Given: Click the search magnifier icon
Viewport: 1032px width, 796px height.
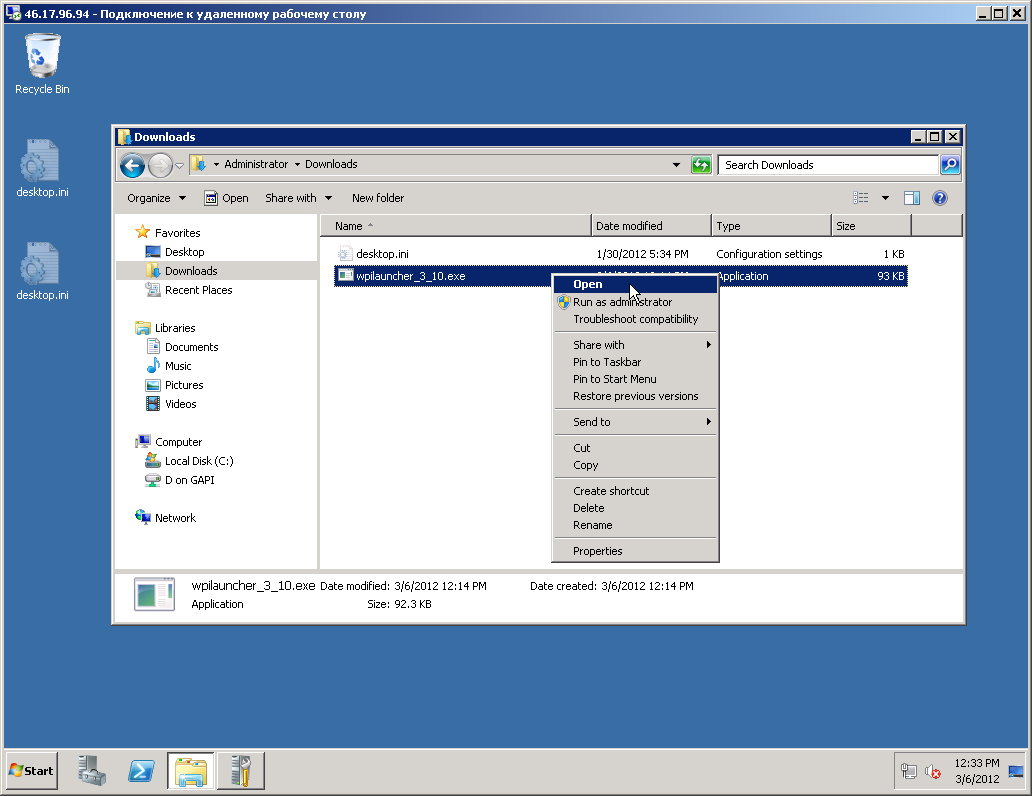Looking at the screenshot, I should pos(950,165).
